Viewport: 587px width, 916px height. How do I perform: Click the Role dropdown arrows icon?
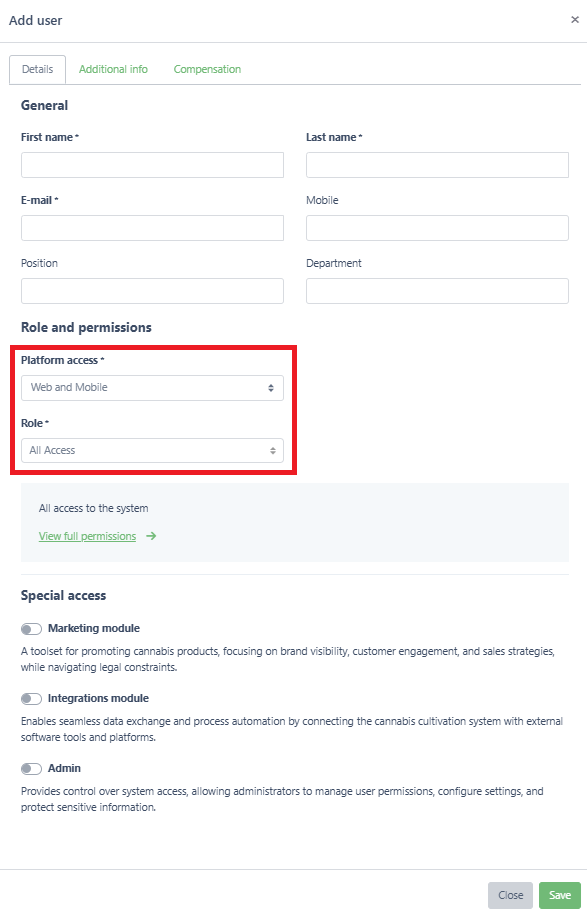pyautogui.click(x=273, y=450)
